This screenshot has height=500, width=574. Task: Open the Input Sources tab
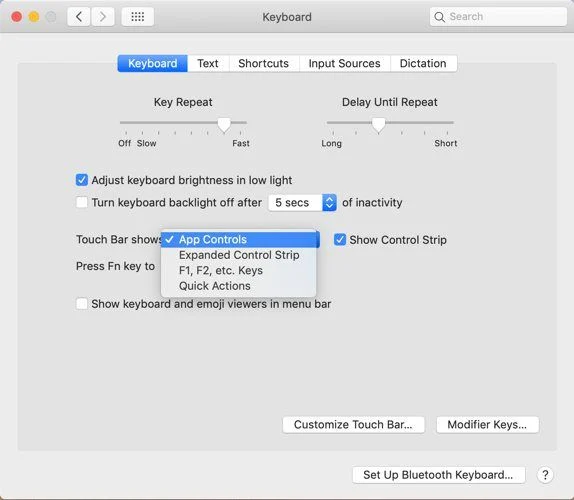tap(344, 63)
